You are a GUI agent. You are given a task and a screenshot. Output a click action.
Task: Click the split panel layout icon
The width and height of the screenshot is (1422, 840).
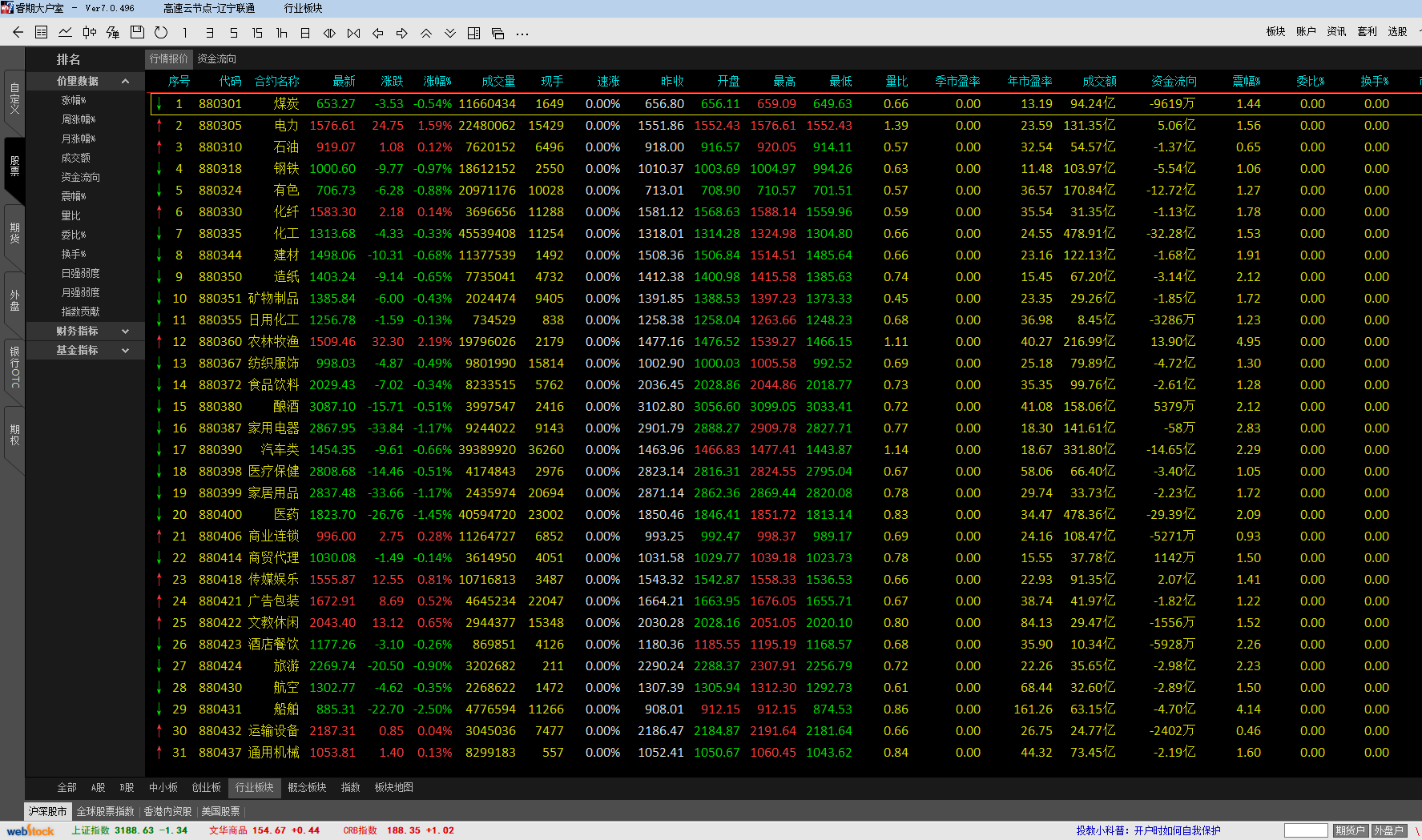473,33
